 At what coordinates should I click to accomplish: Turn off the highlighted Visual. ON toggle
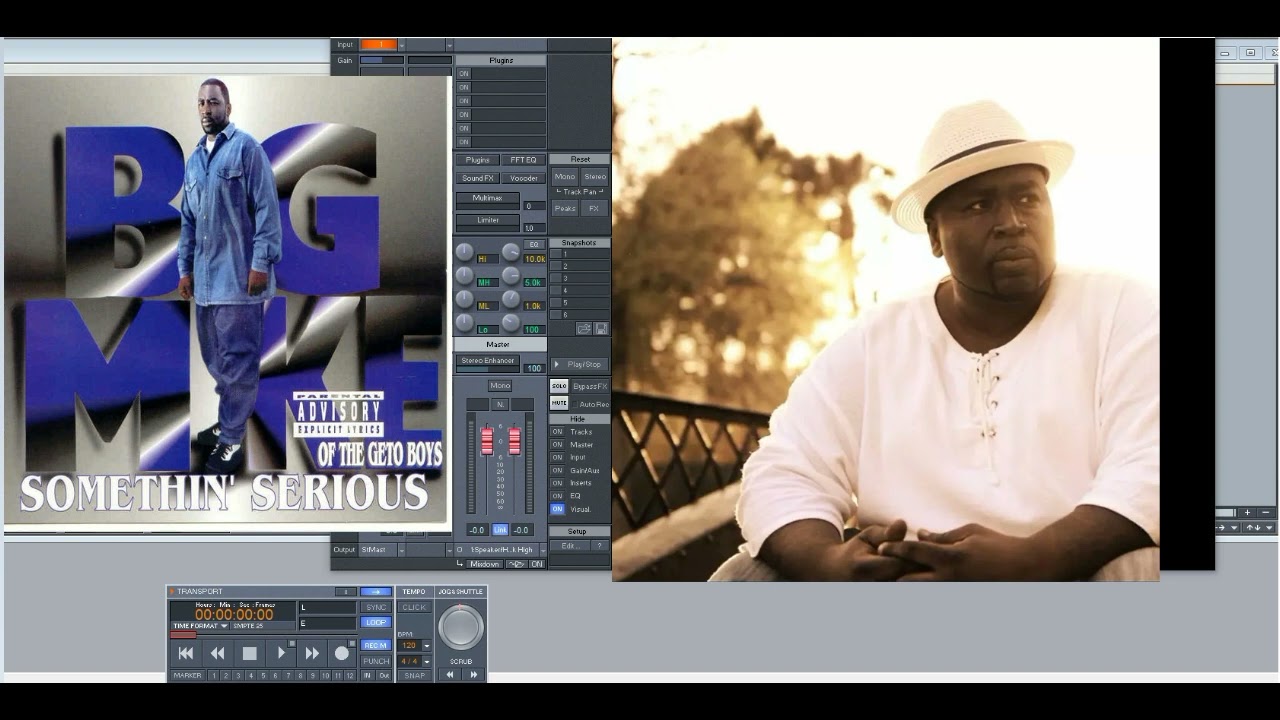[558, 509]
